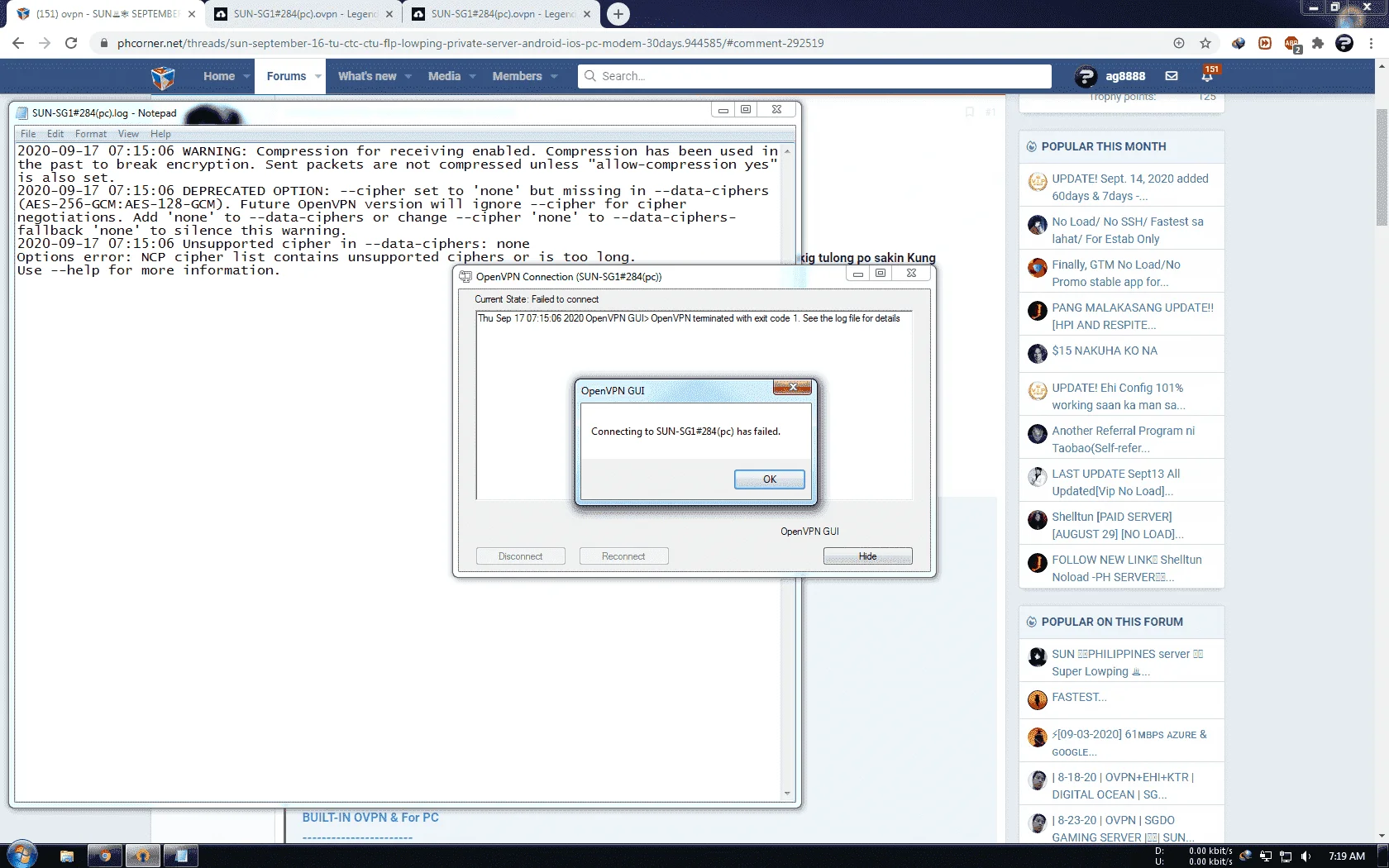Viewport: 1389px width, 868px height.
Task: Open 'PANG MALAKASANG UPDATE!!' thread
Action: click(1133, 316)
